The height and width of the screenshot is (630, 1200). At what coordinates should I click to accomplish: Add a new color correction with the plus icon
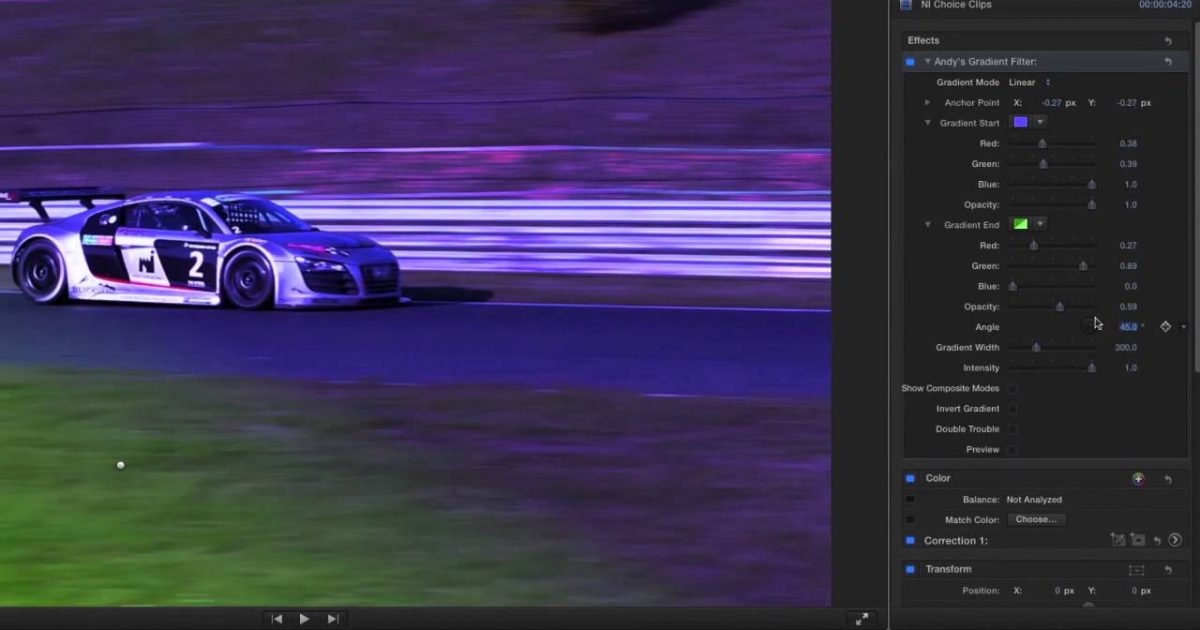(x=1138, y=478)
